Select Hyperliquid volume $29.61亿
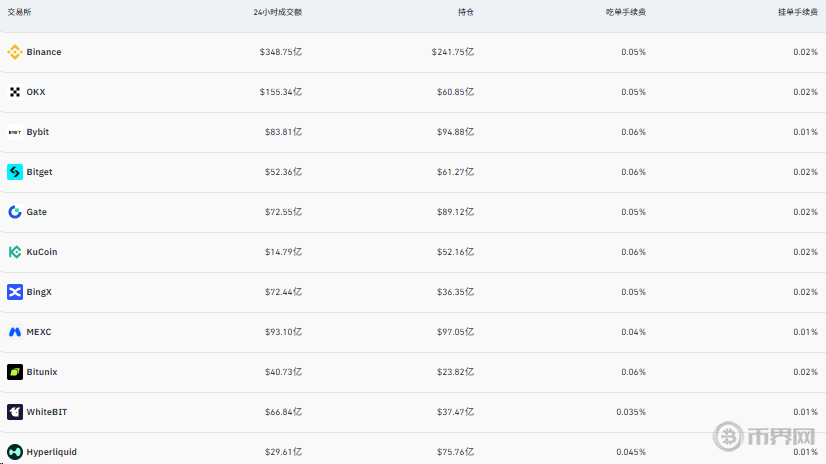This screenshot has width=826, height=464. pyautogui.click(x=283, y=452)
